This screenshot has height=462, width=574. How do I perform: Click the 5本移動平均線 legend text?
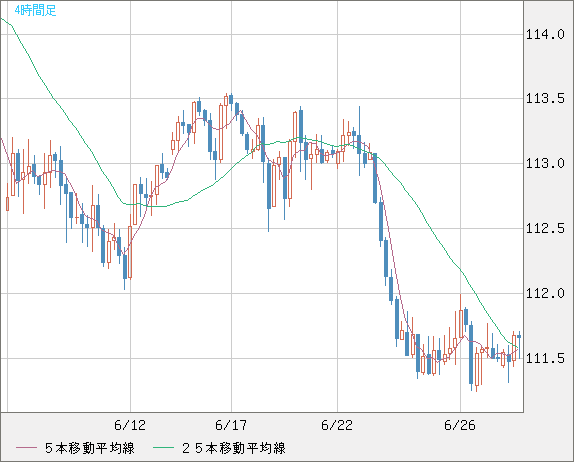pos(90,448)
